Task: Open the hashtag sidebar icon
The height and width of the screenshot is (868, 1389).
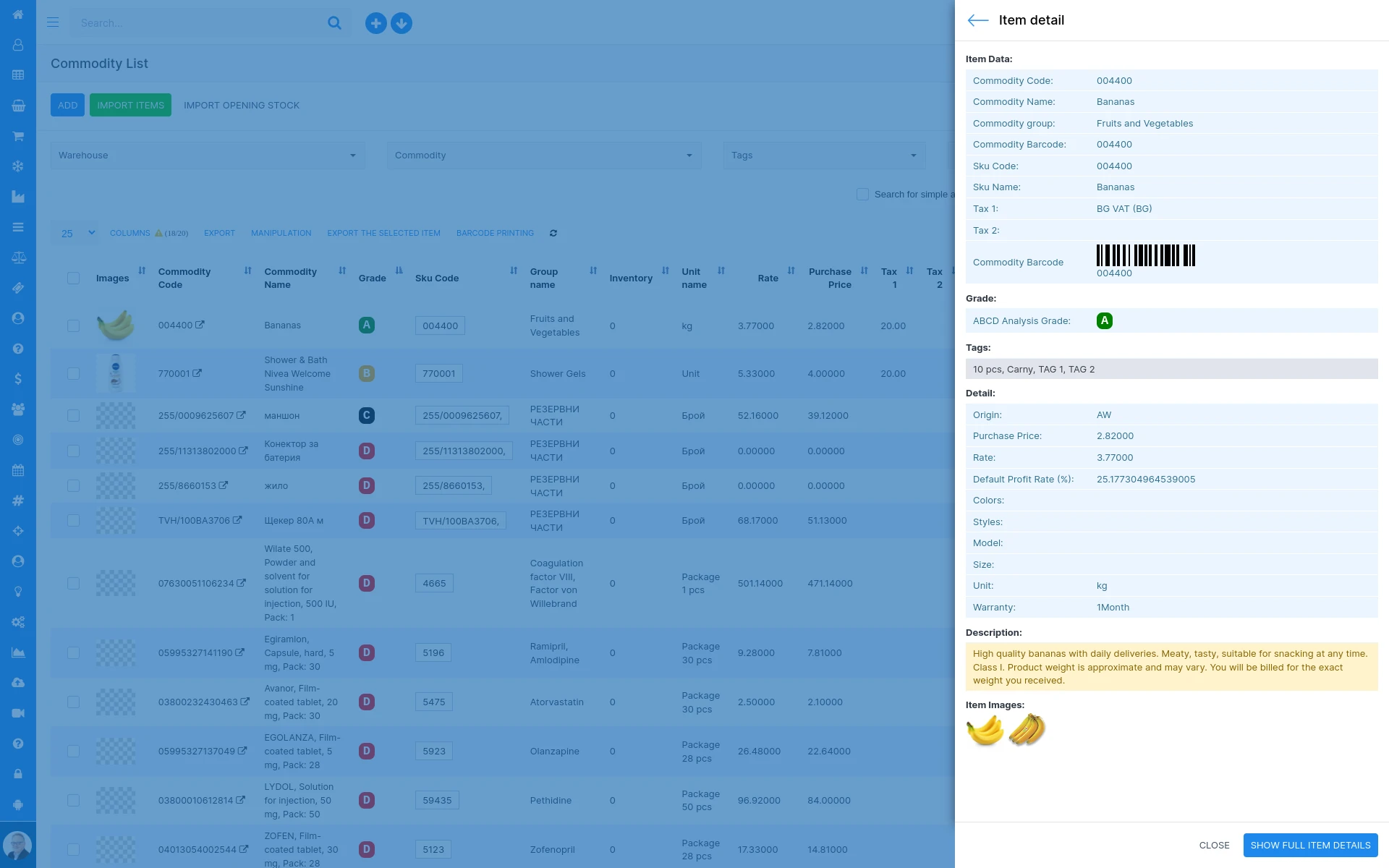Action: tap(18, 501)
